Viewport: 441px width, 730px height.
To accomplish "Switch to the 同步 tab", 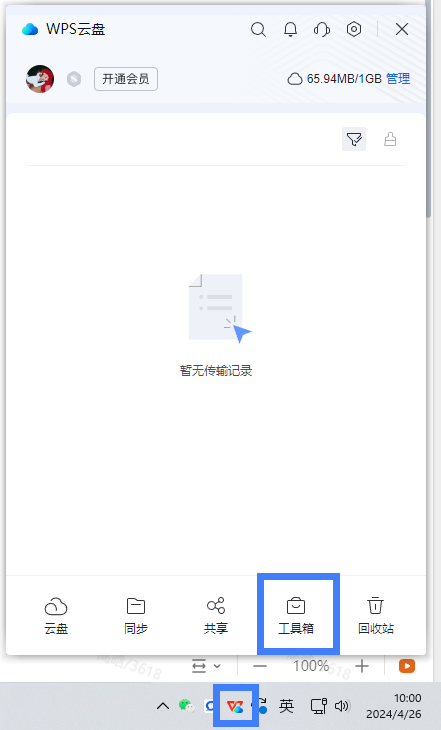I will coord(136,615).
